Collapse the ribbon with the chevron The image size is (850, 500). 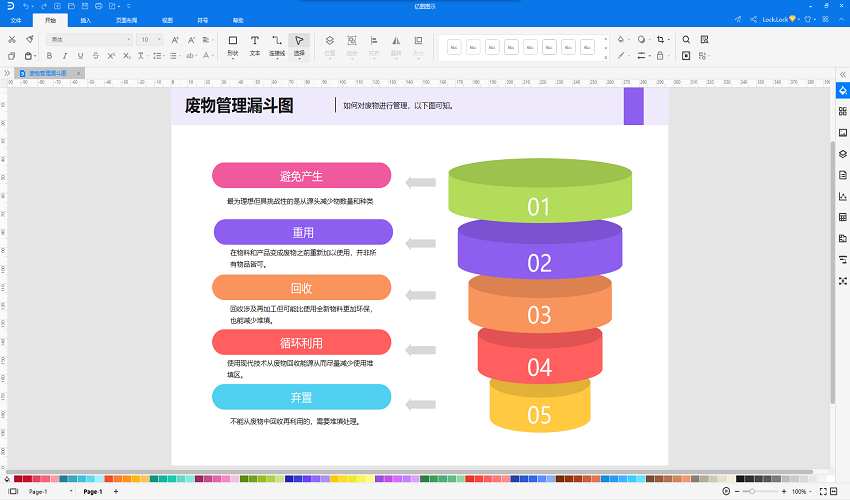840,20
